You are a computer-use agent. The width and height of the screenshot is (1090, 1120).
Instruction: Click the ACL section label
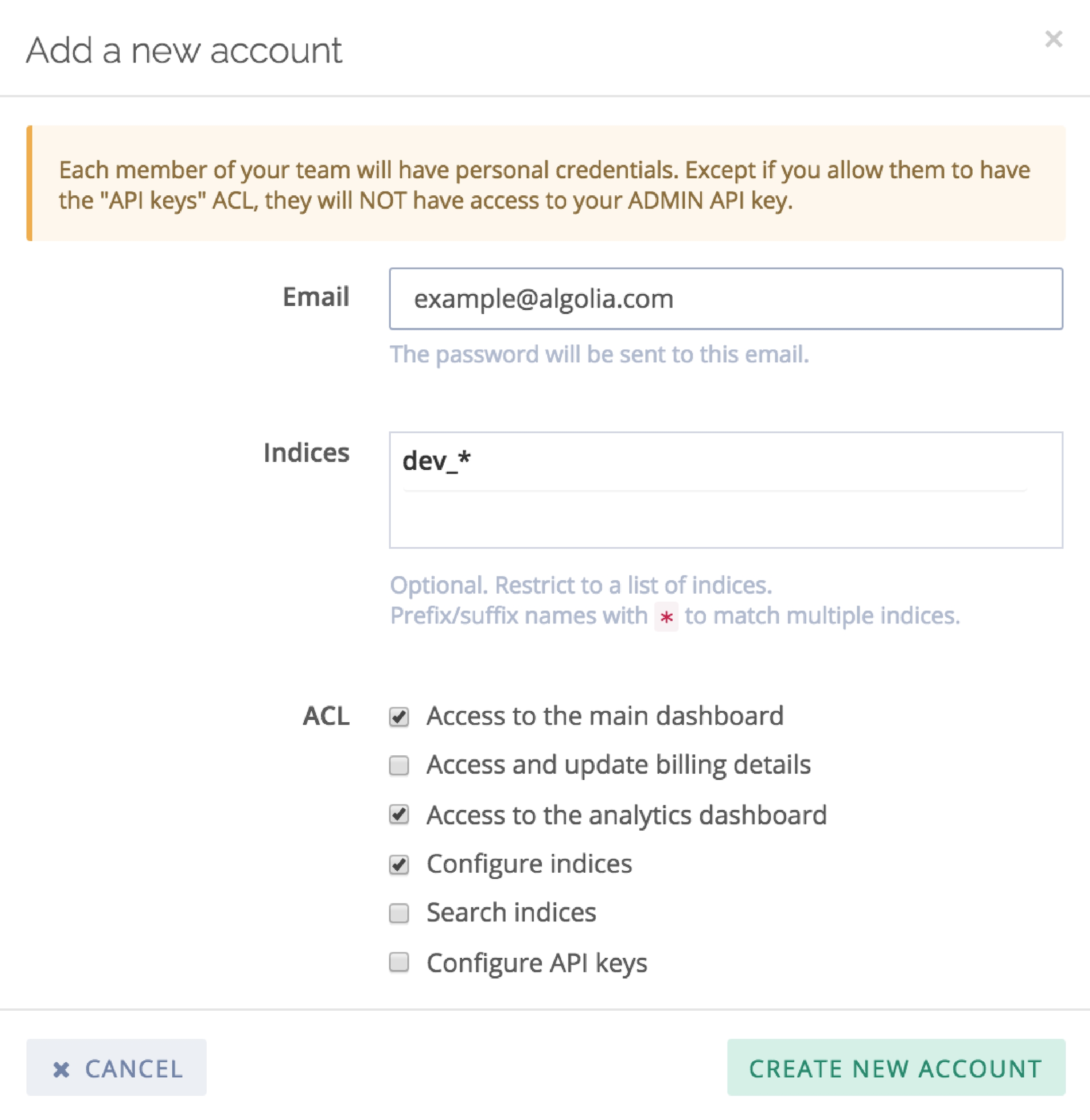(326, 716)
